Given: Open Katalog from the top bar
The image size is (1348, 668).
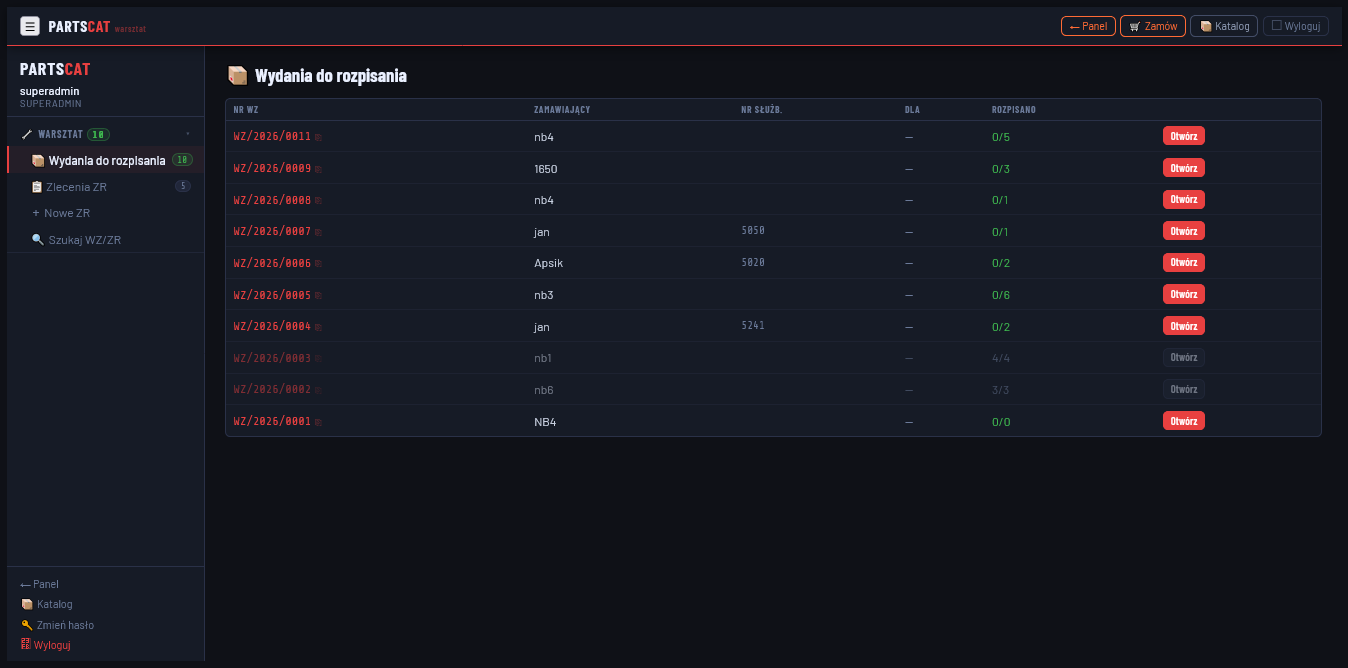Looking at the screenshot, I should 1223,26.
